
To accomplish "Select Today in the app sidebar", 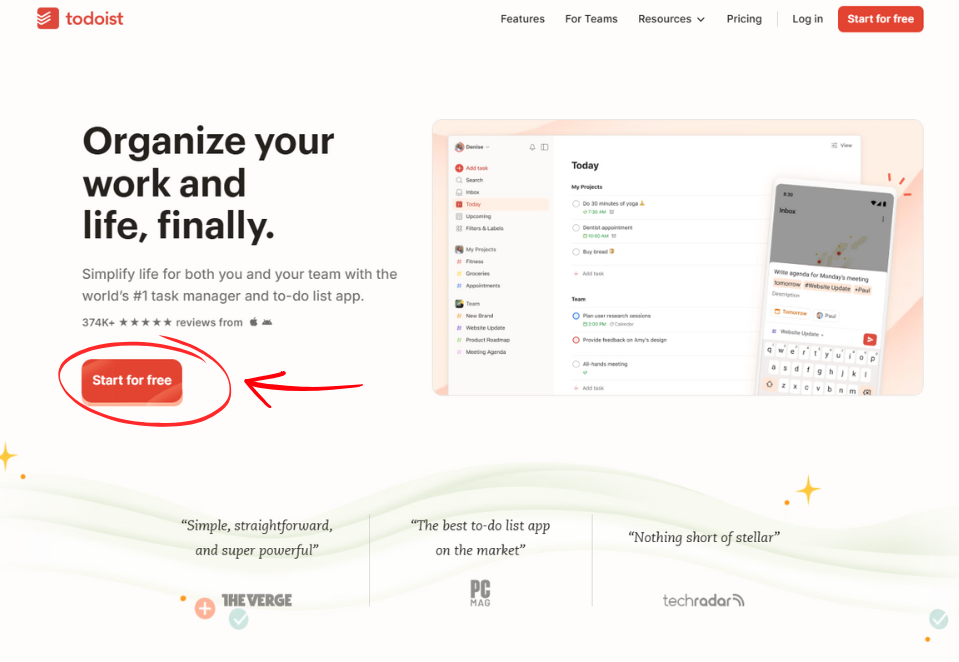I will click(x=502, y=204).
